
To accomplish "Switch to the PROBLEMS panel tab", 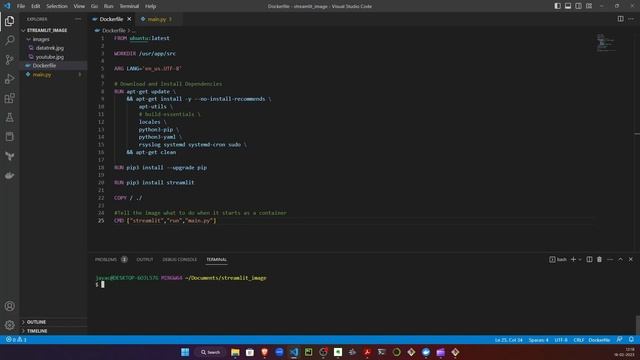I will [x=111, y=259].
